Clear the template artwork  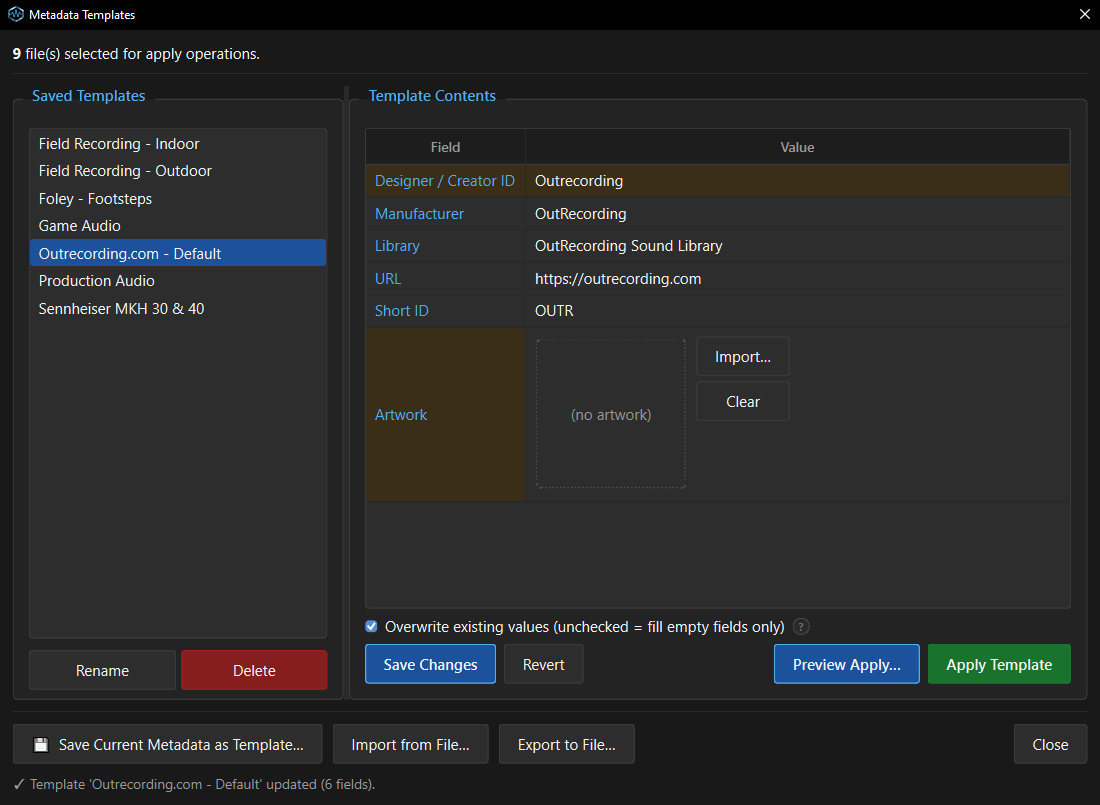point(743,401)
